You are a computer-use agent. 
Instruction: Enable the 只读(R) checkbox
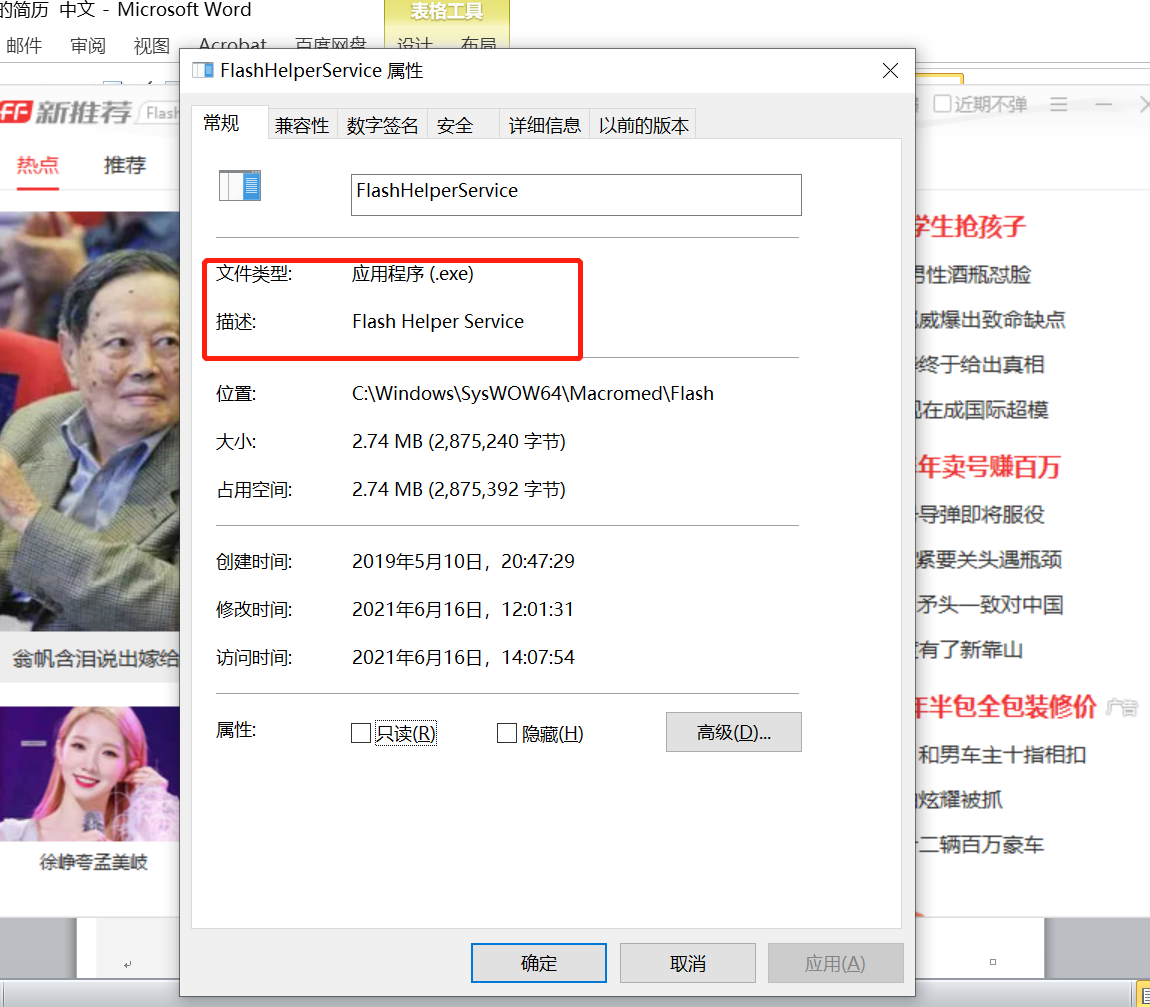coord(360,732)
